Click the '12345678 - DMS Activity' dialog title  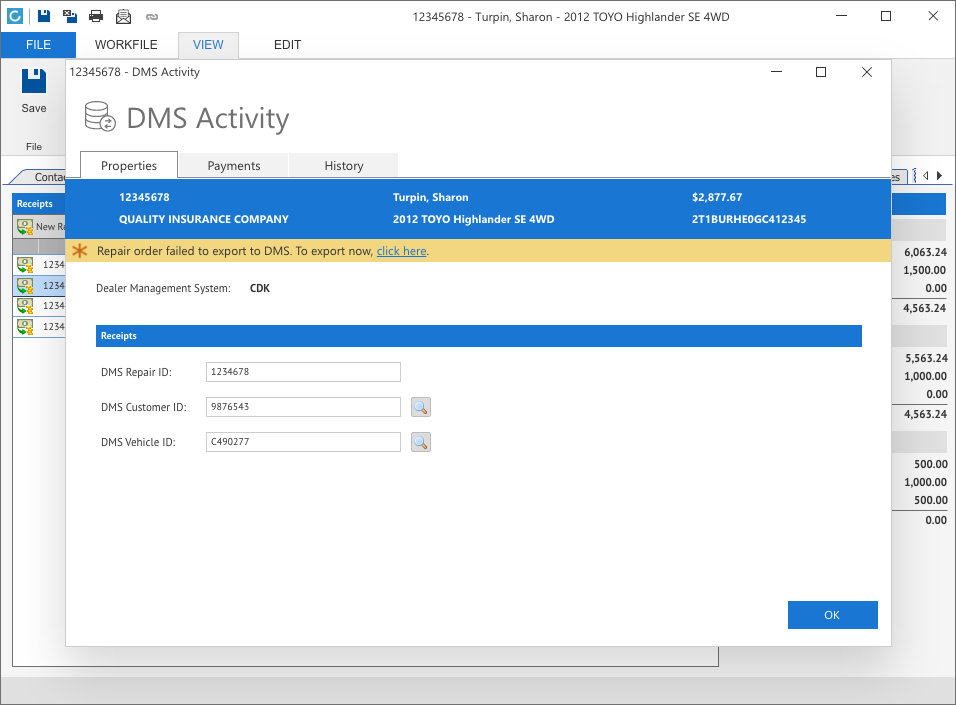(135, 72)
